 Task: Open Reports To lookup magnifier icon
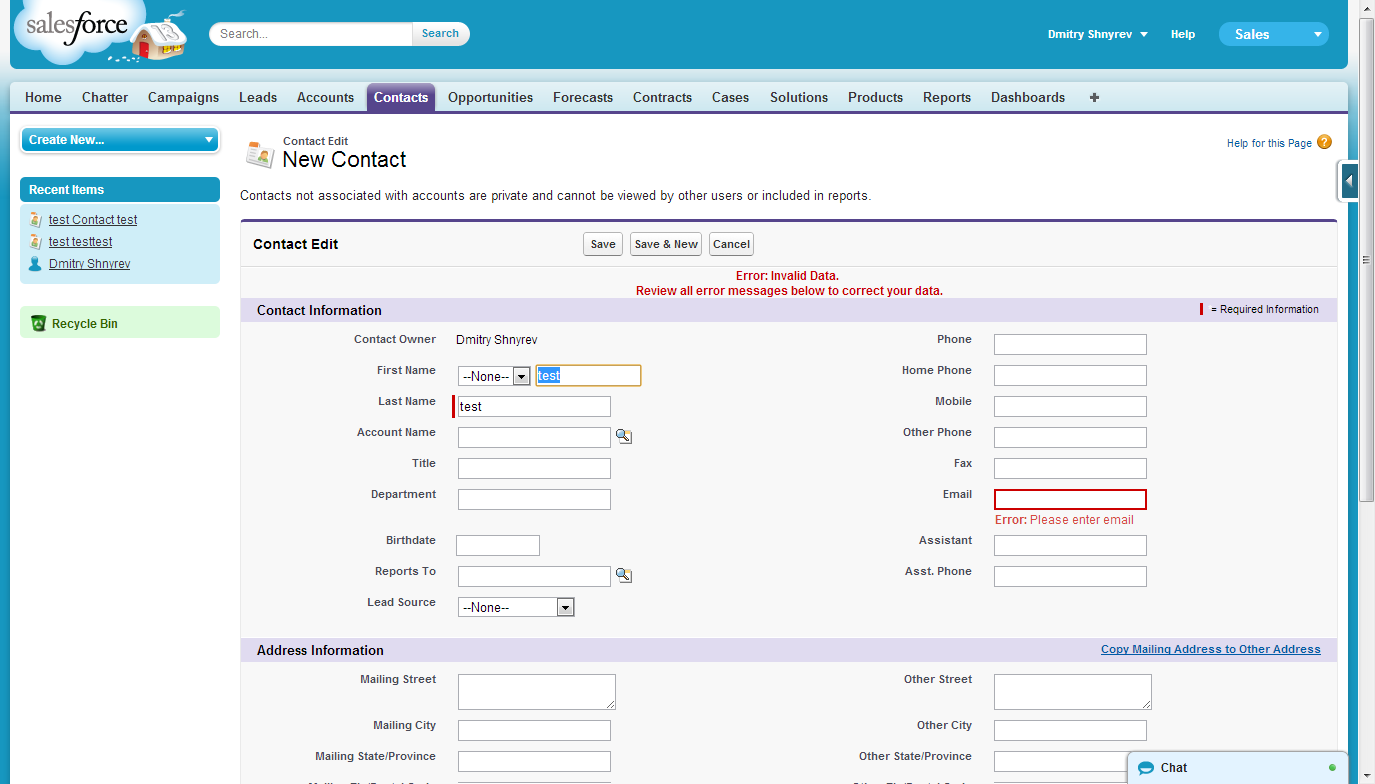(623, 576)
